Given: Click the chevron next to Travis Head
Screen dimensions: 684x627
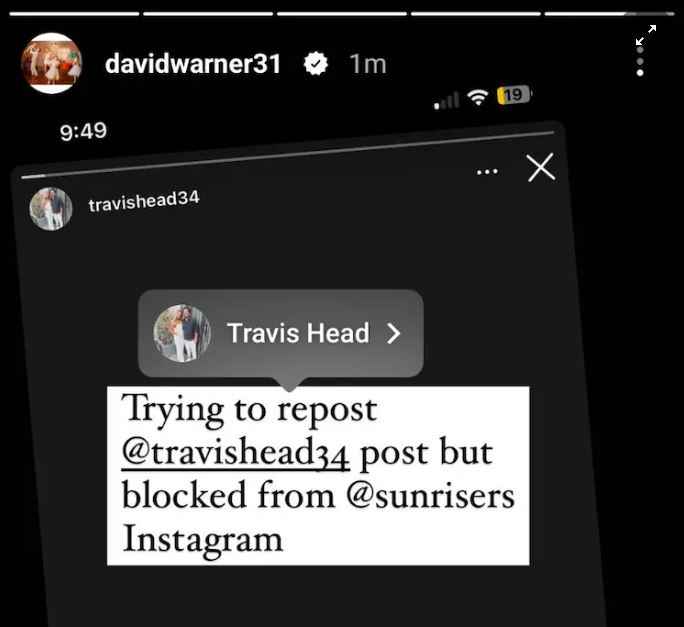Looking at the screenshot, I should tap(394, 334).
